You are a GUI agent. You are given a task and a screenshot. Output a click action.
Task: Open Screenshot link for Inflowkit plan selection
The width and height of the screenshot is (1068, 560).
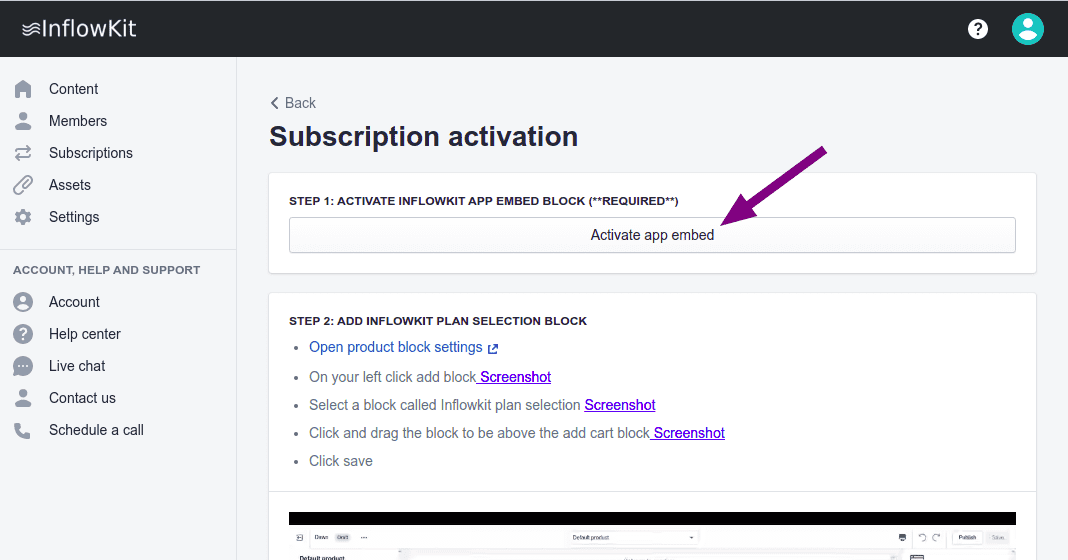pyautogui.click(x=620, y=405)
